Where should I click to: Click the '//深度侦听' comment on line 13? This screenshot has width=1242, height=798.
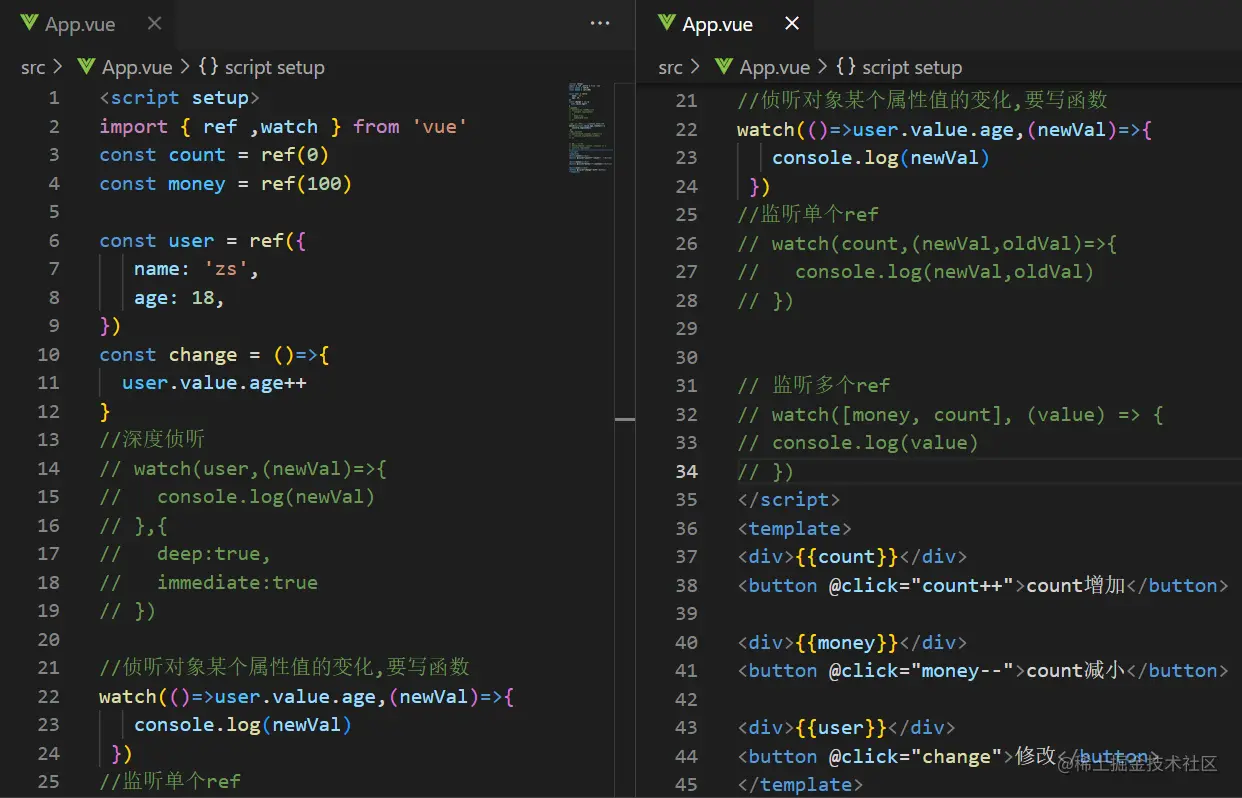click(152, 440)
